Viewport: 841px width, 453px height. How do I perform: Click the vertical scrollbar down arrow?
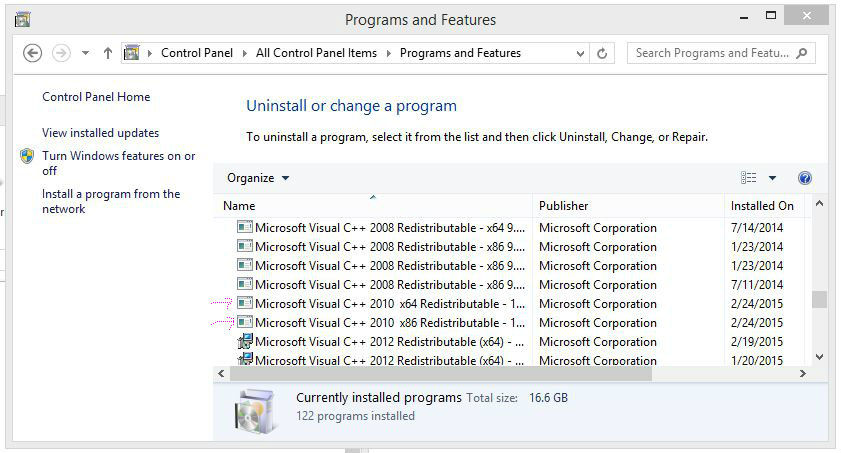pos(819,357)
